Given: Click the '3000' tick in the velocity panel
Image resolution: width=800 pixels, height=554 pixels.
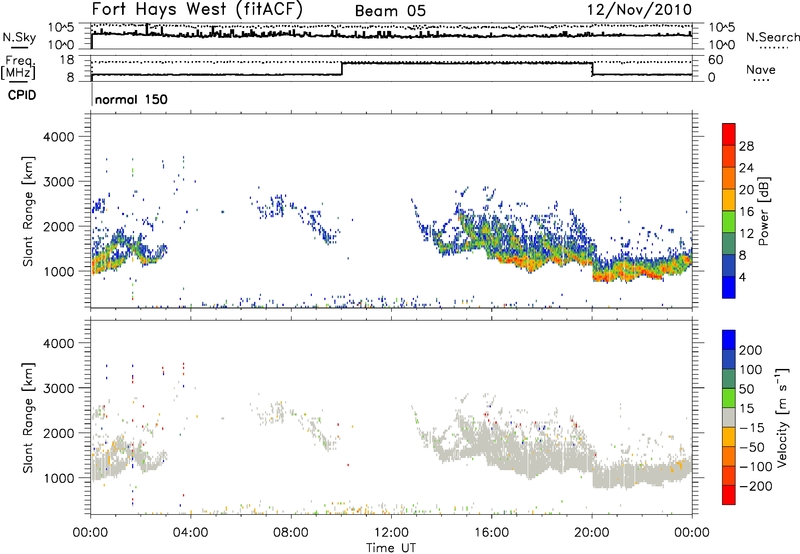Looking at the screenshot, I should pyautogui.click(x=58, y=388).
